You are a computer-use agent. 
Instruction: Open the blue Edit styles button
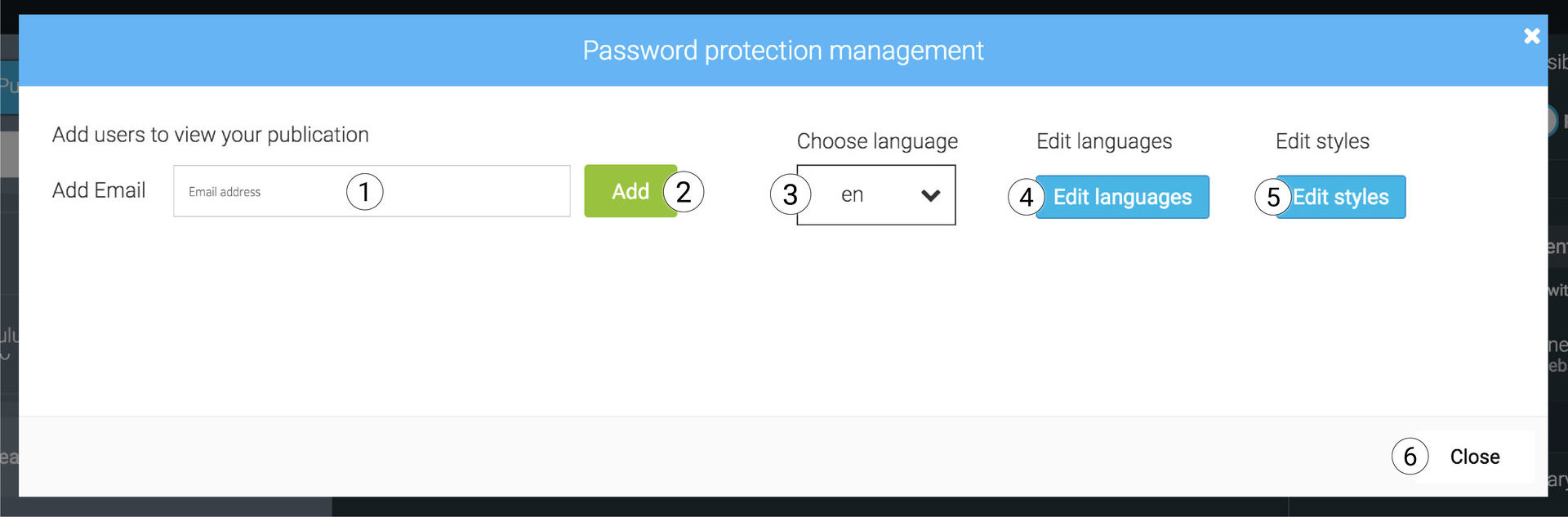pos(1342,197)
